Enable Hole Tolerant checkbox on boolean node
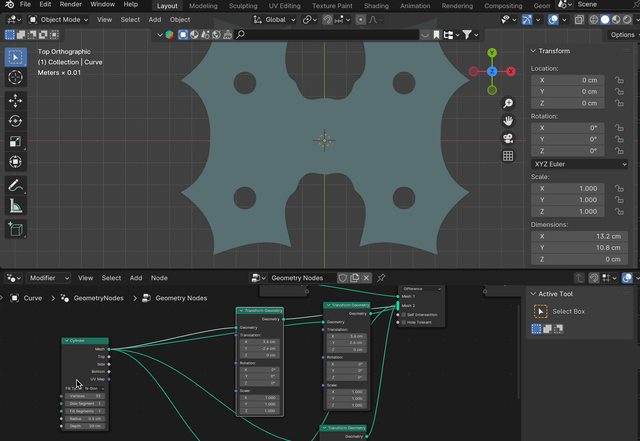 click(404, 322)
